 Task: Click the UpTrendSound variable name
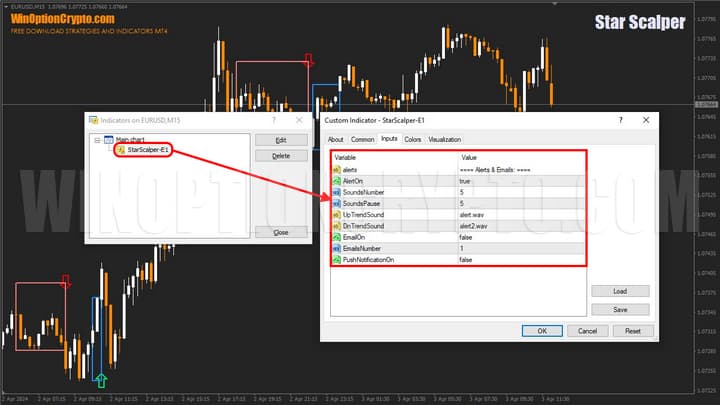click(363, 215)
